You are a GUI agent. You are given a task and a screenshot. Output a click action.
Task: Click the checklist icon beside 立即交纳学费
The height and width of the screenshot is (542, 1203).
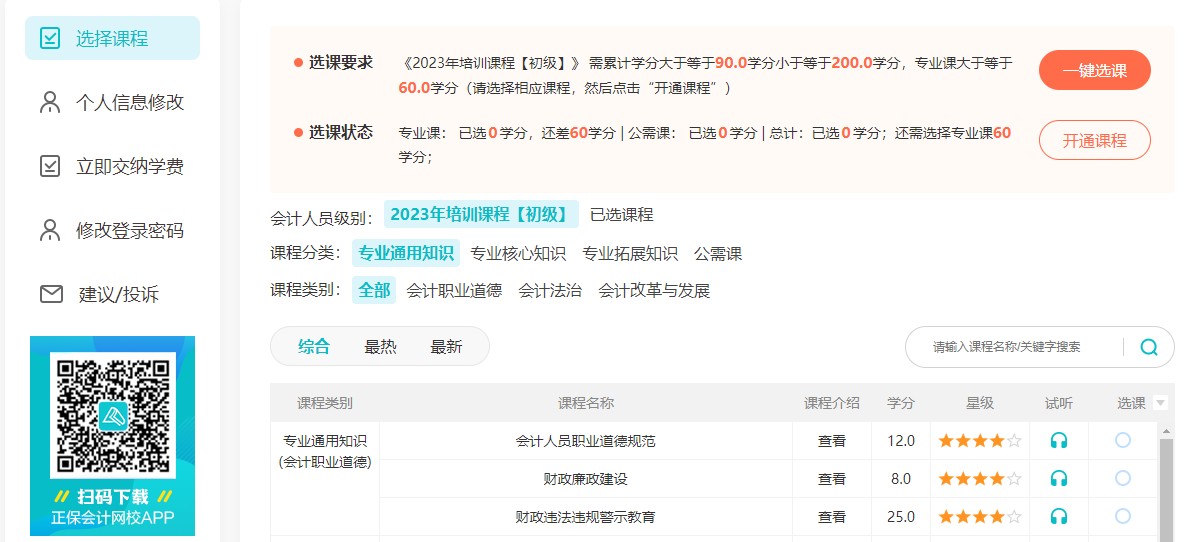coord(50,166)
